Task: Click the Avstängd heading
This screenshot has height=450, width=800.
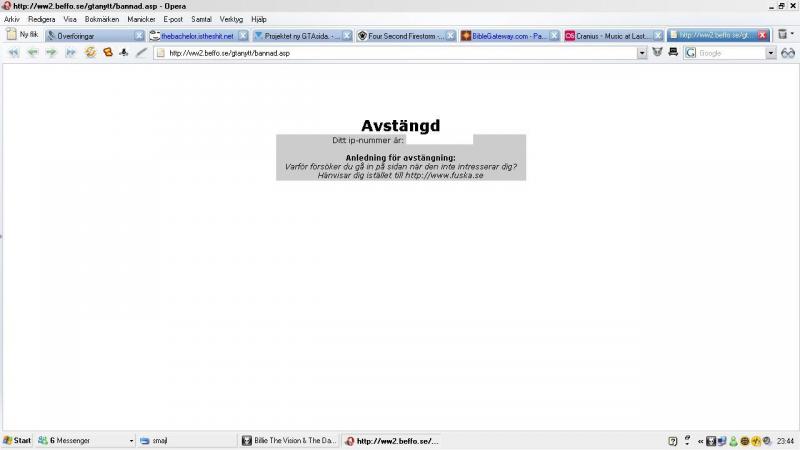Action: [x=401, y=126]
